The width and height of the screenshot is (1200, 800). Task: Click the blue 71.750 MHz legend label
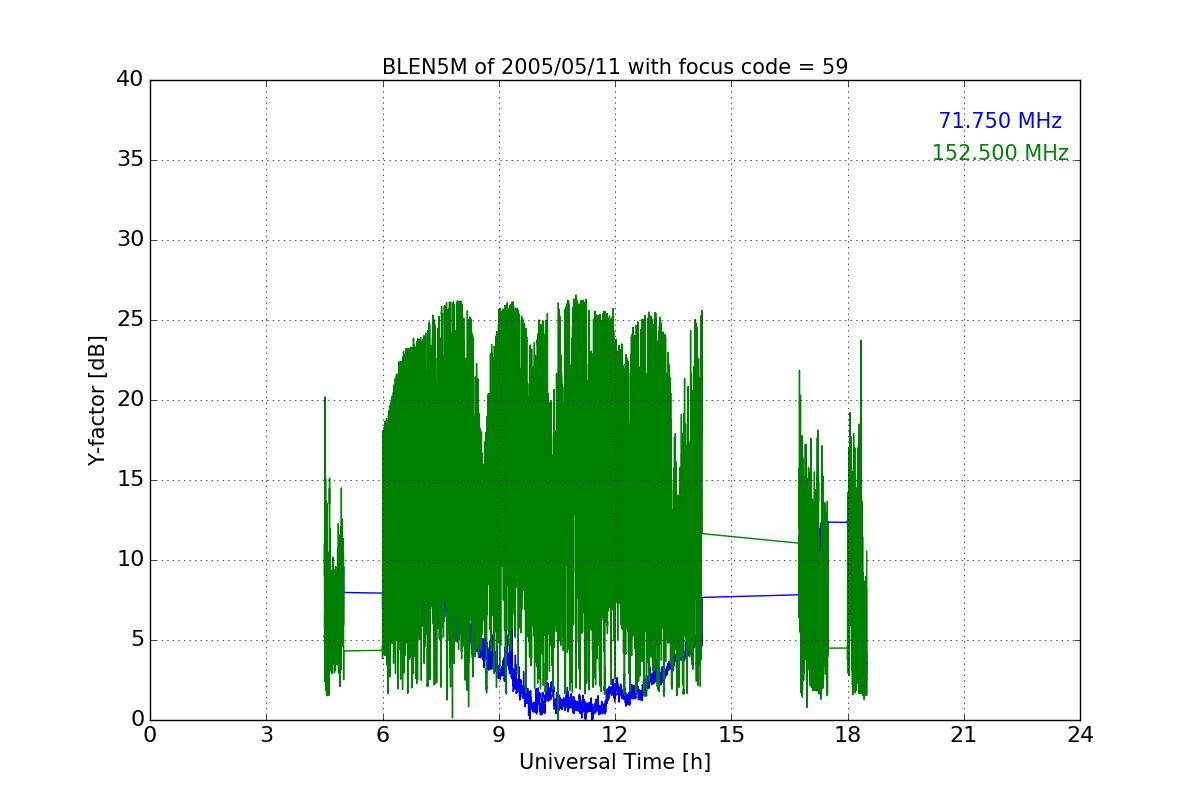coord(1000,121)
